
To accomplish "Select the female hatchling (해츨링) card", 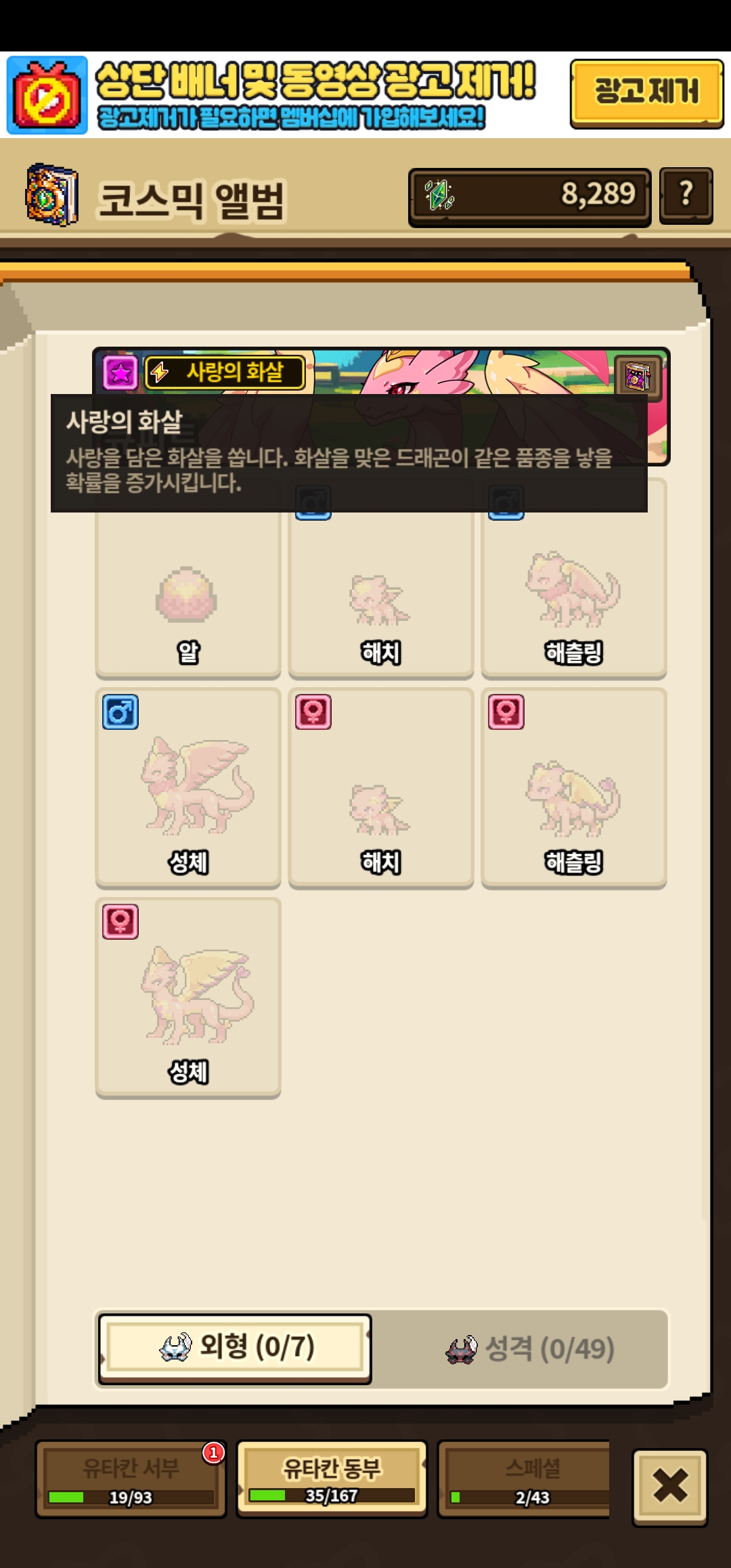I will point(574,788).
